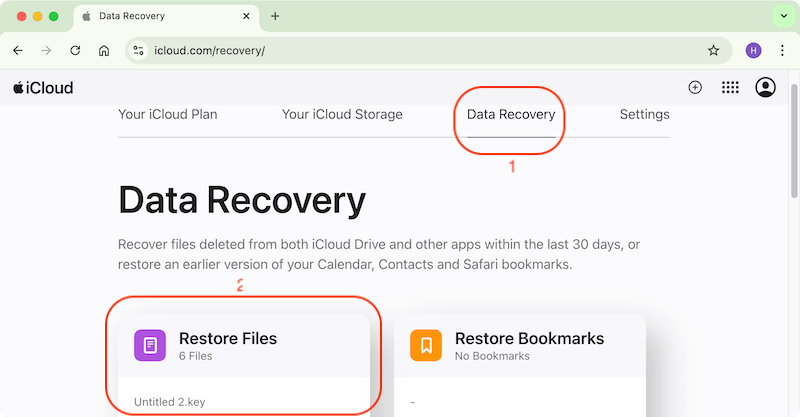The height and width of the screenshot is (417, 800).
Task: Click the orange Restore Bookmarks icon
Action: (426, 346)
